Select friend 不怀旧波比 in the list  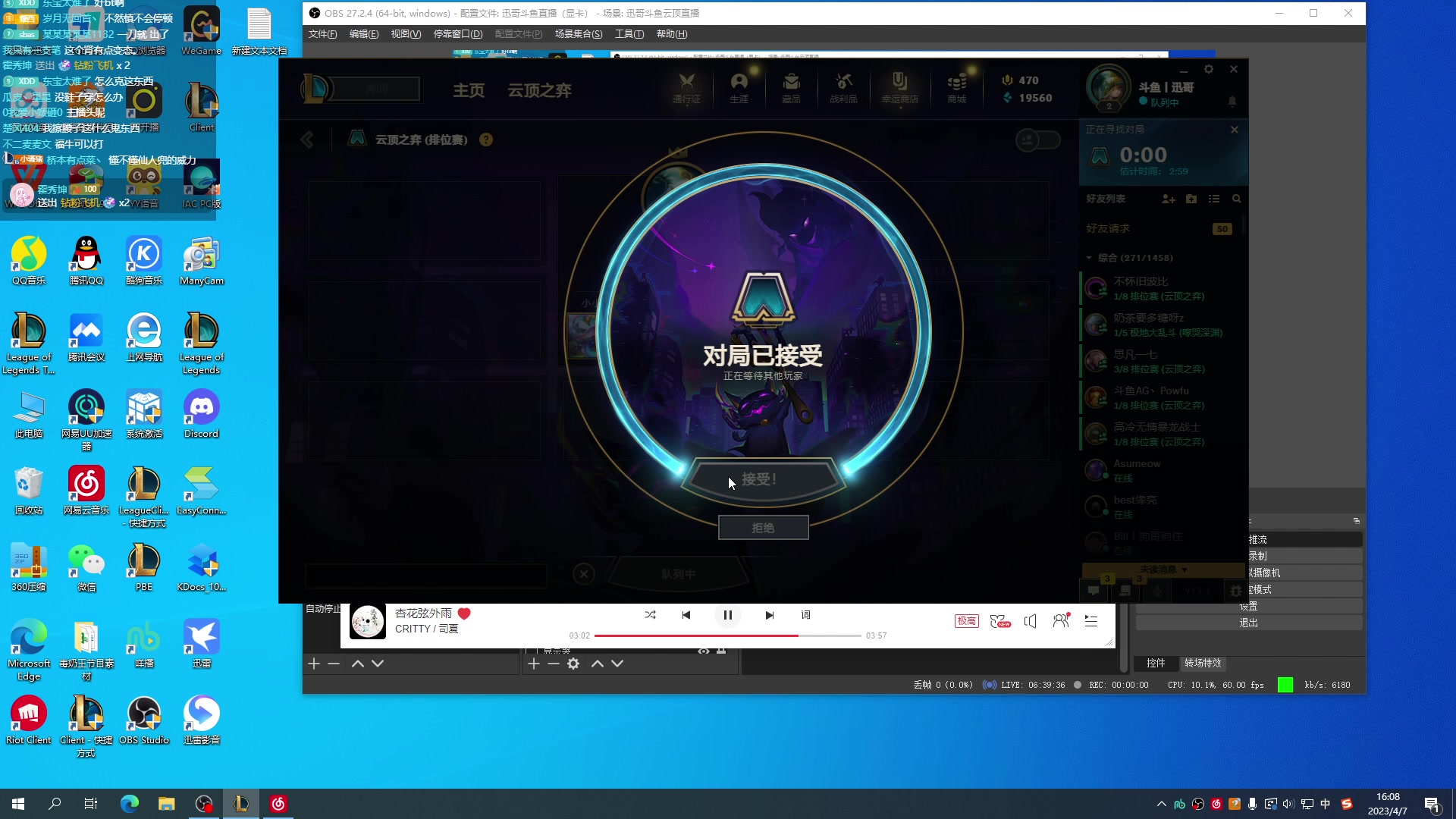click(1161, 288)
